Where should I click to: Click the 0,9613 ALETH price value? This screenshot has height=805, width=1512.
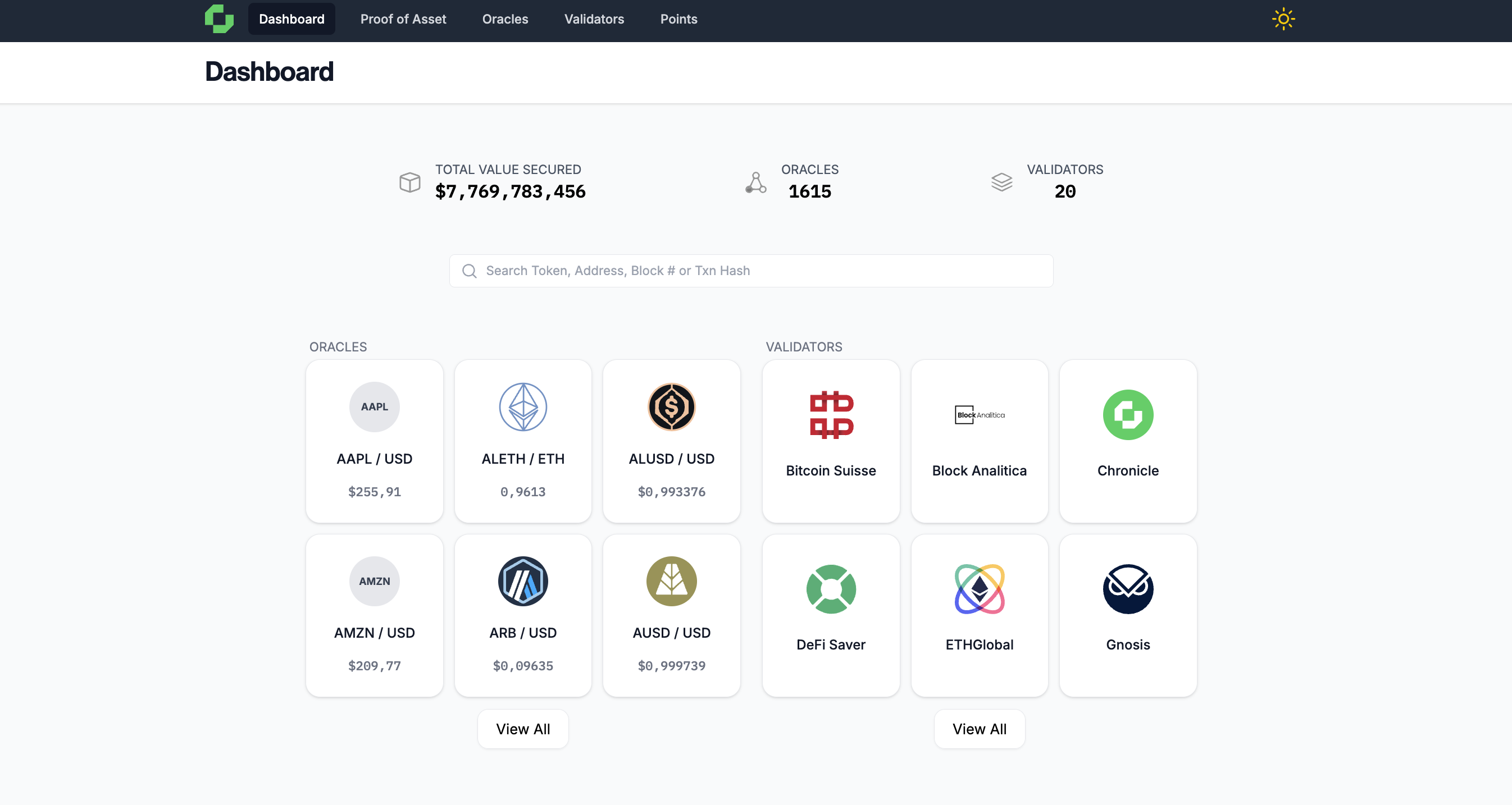(x=522, y=492)
